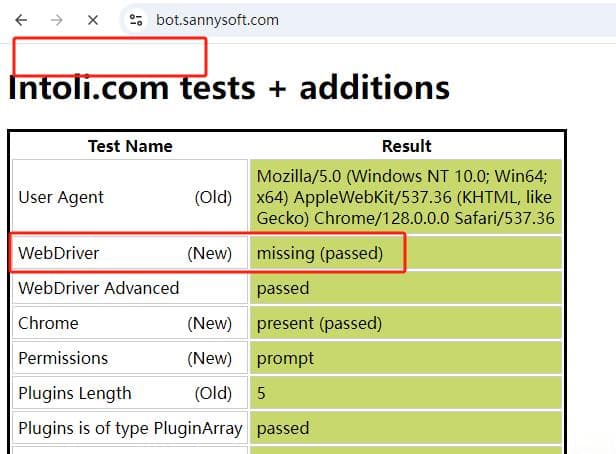Click the Permissions (New) row label
616x454 pixels.
(x=130, y=358)
